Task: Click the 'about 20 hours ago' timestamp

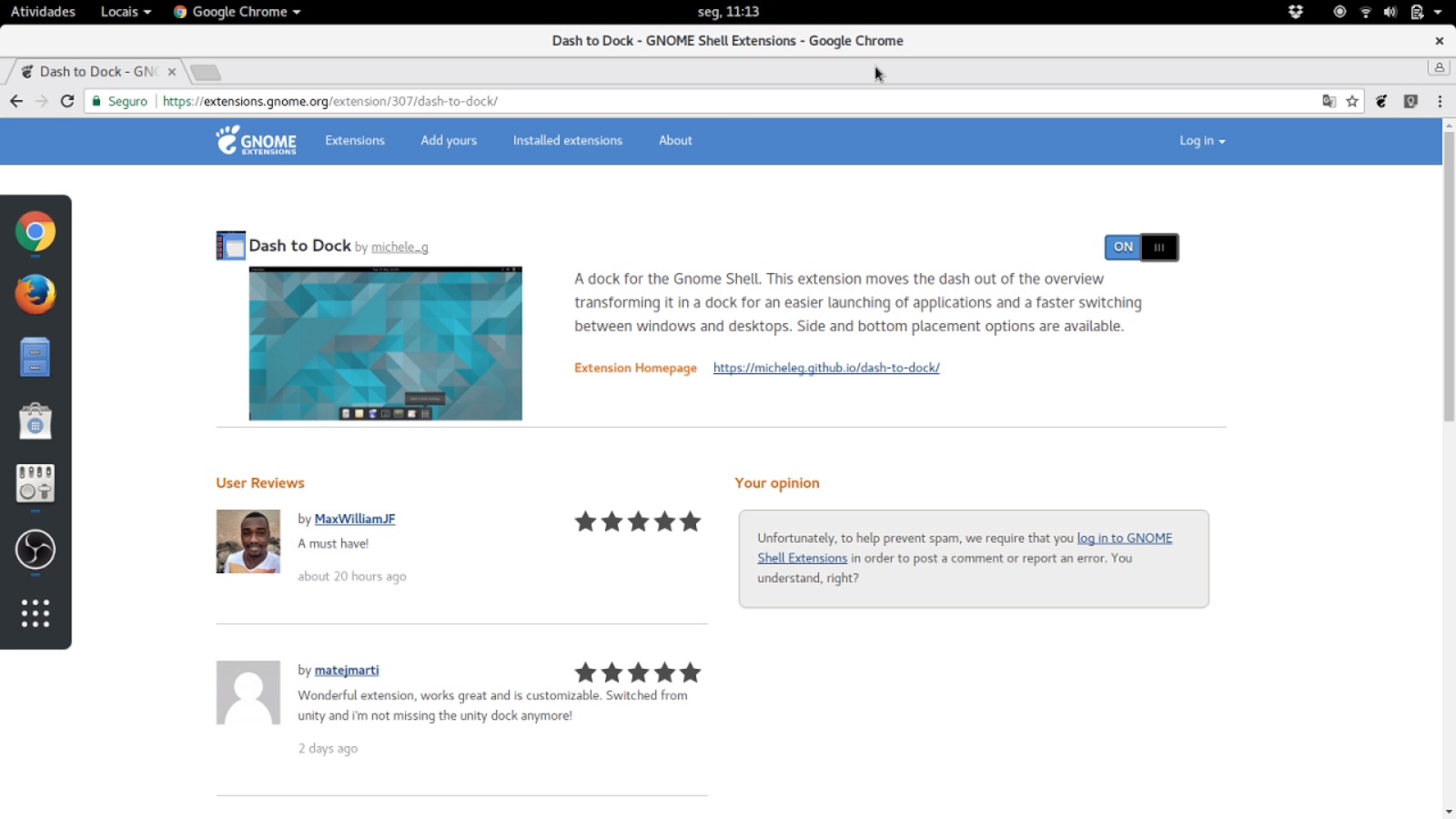Action: click(352, 576)
